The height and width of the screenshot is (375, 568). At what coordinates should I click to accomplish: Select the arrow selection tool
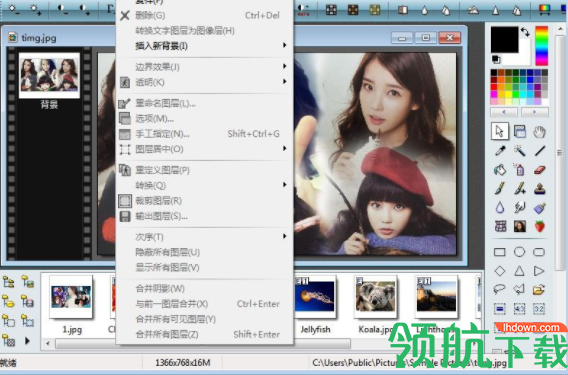(x=500, y=131)
